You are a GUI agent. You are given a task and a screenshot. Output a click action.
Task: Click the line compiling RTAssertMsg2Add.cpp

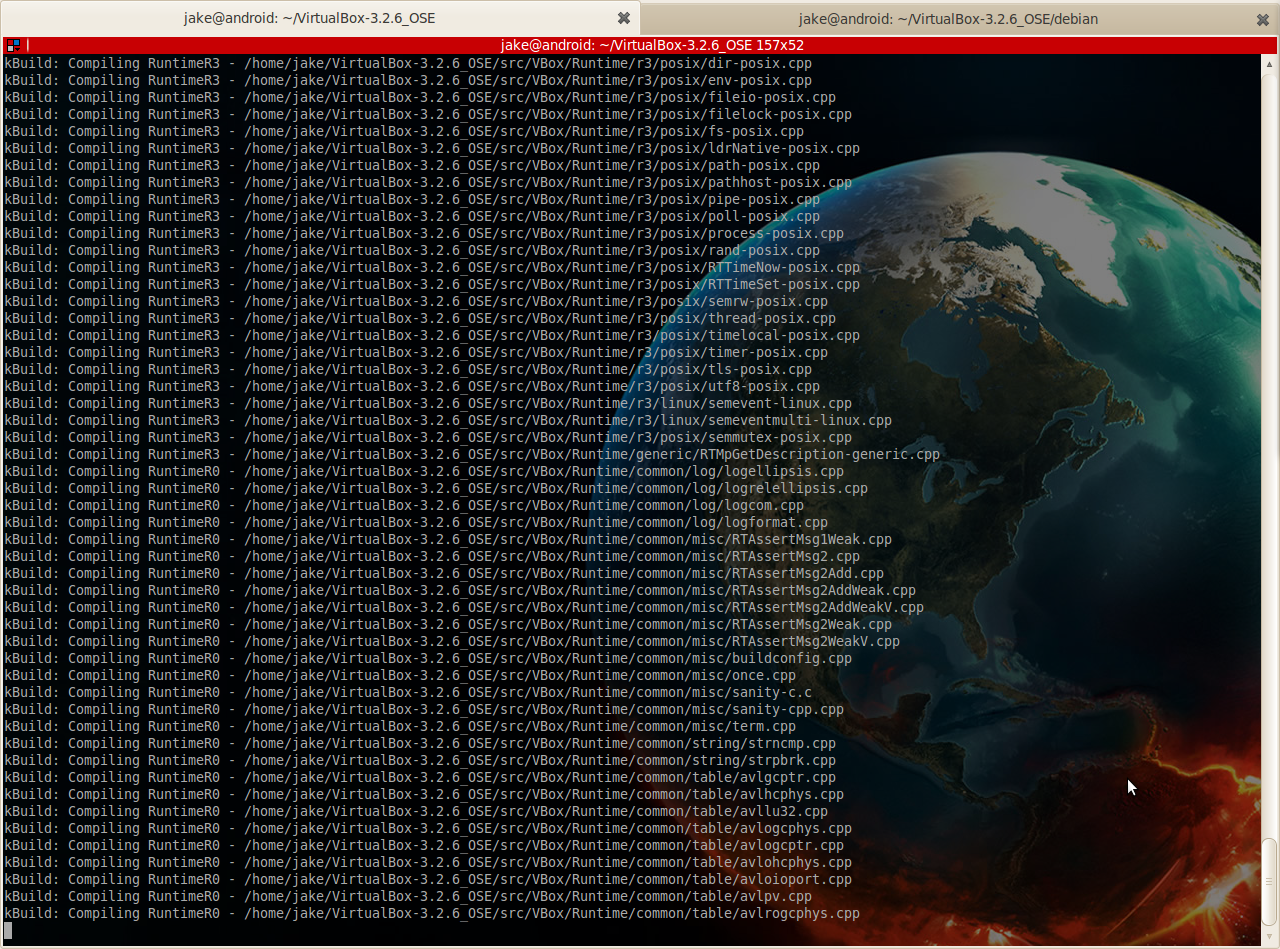point(444,573)
